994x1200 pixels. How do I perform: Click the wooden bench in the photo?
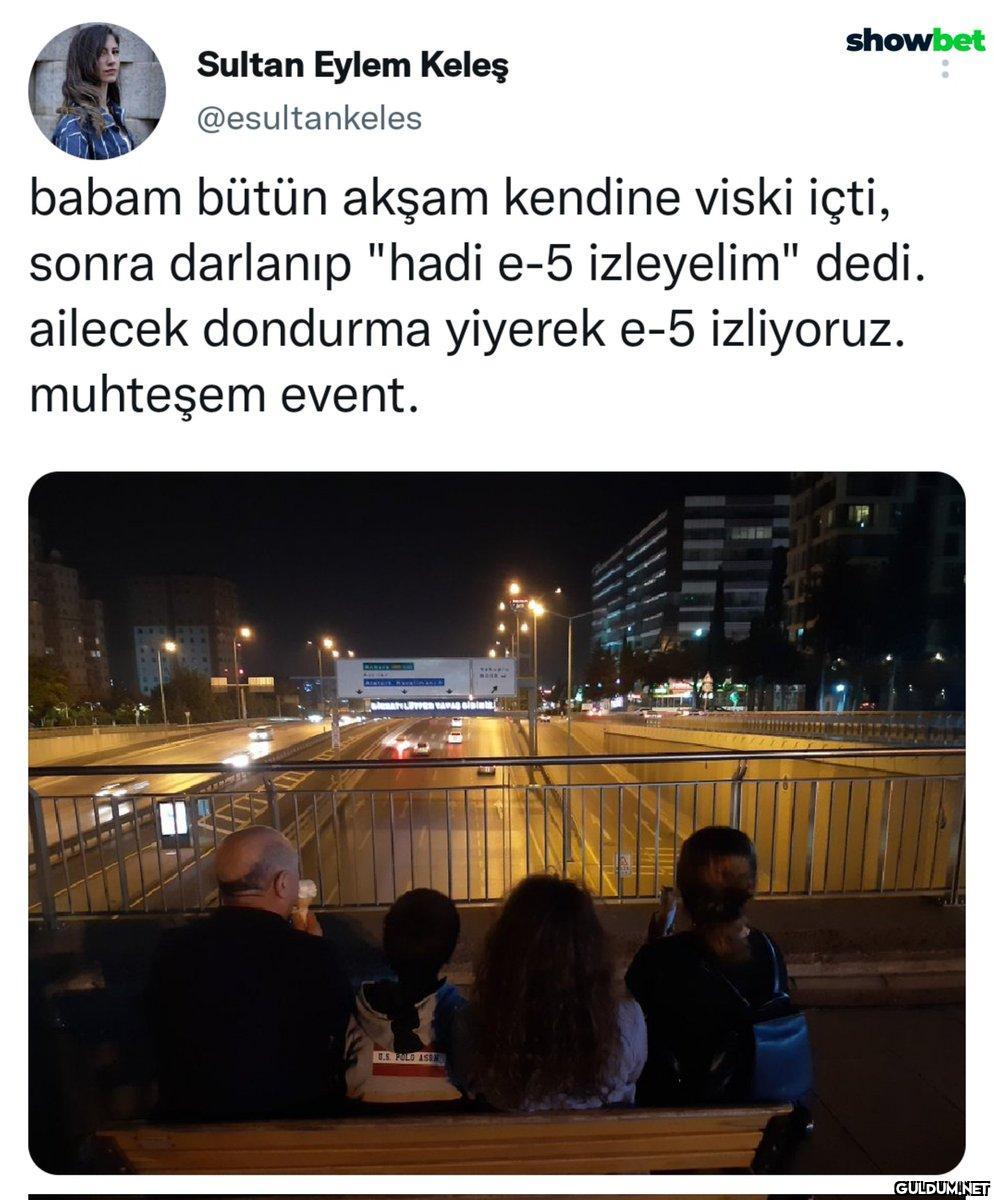(450, 1135)
